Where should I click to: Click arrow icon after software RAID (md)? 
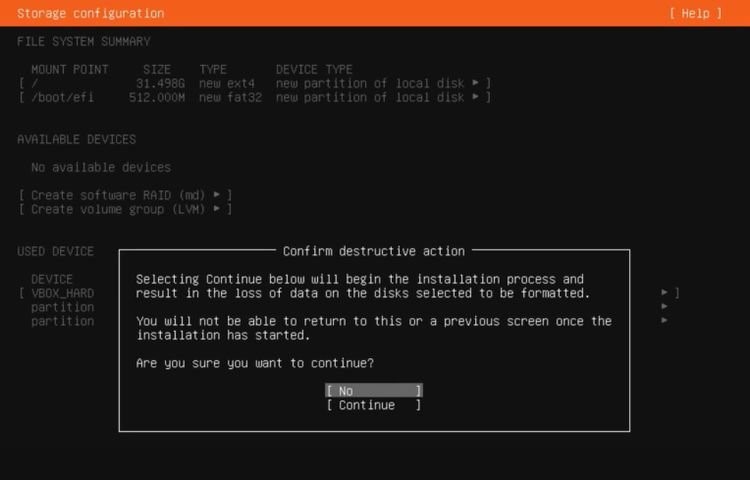[x=217, y=195]
